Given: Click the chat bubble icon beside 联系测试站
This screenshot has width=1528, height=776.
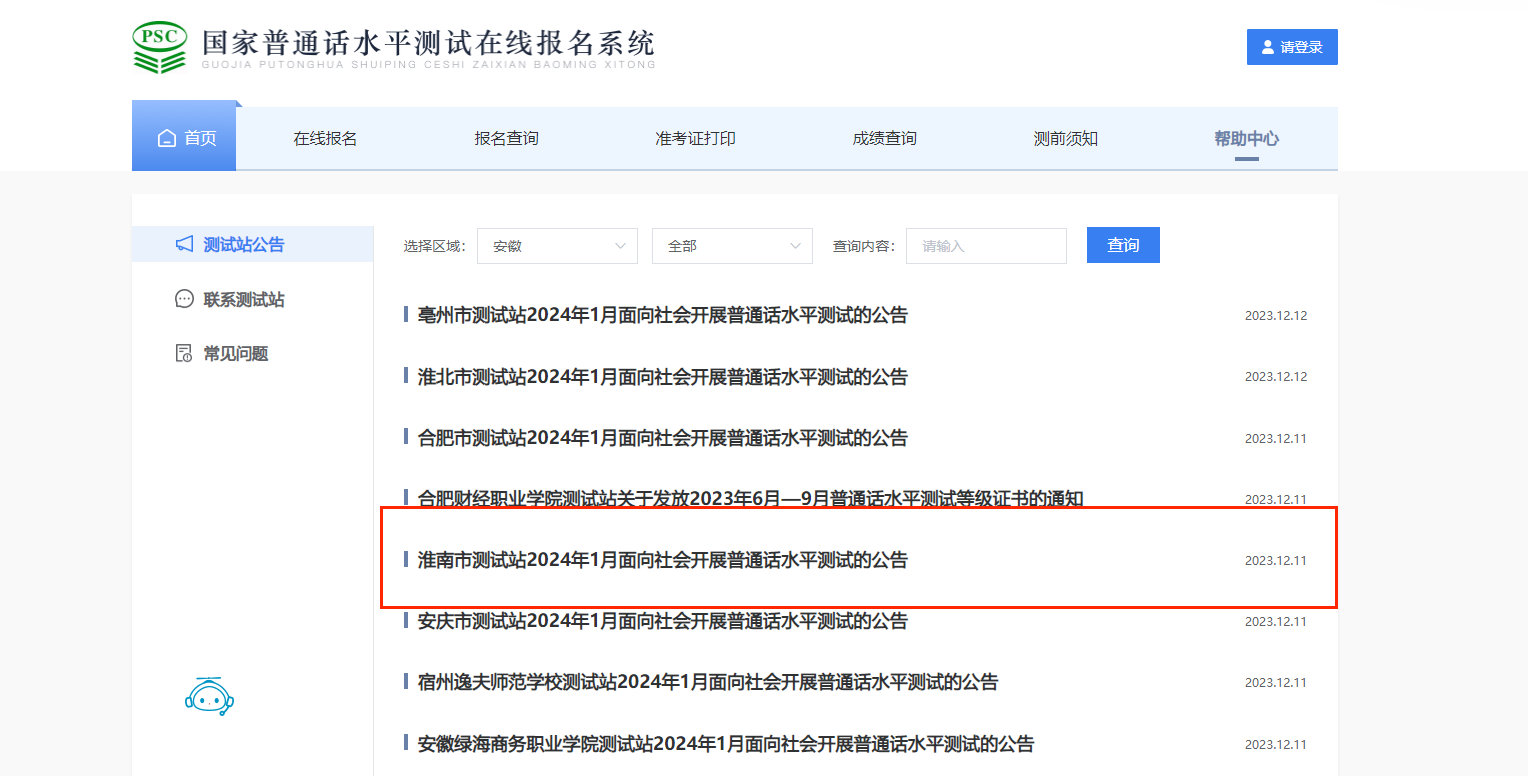Looking at the screenshot, I should [x=184, y=299].
